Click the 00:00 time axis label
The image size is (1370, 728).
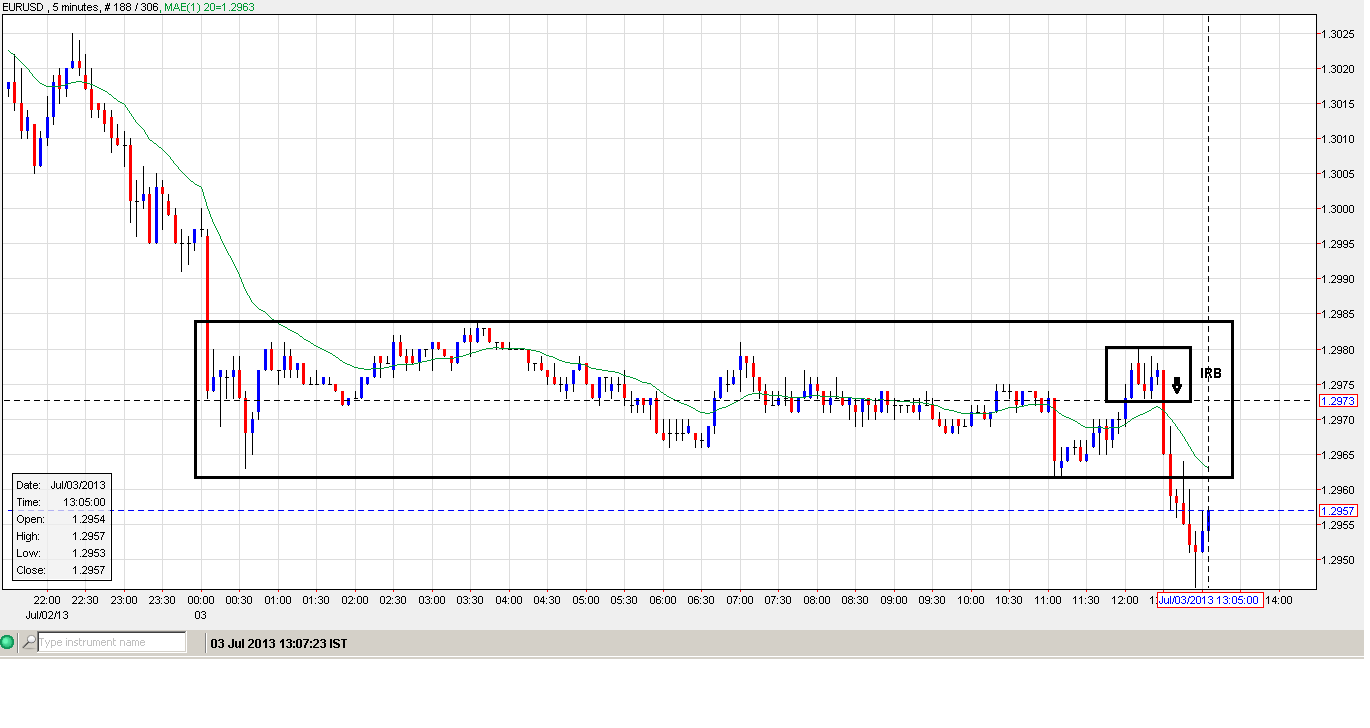[201, 600]
